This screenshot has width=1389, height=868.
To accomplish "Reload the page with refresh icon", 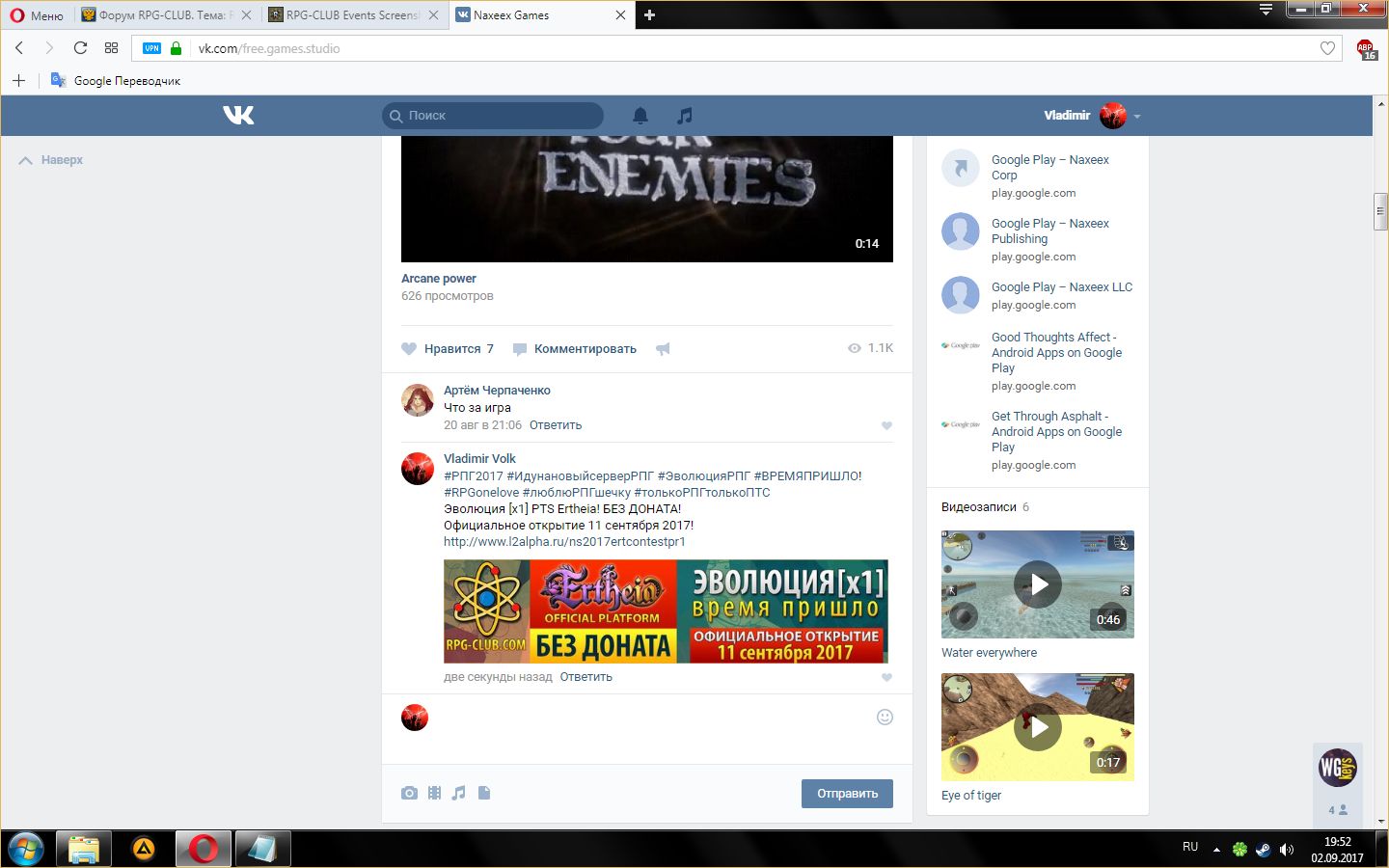I will point(80,48).
